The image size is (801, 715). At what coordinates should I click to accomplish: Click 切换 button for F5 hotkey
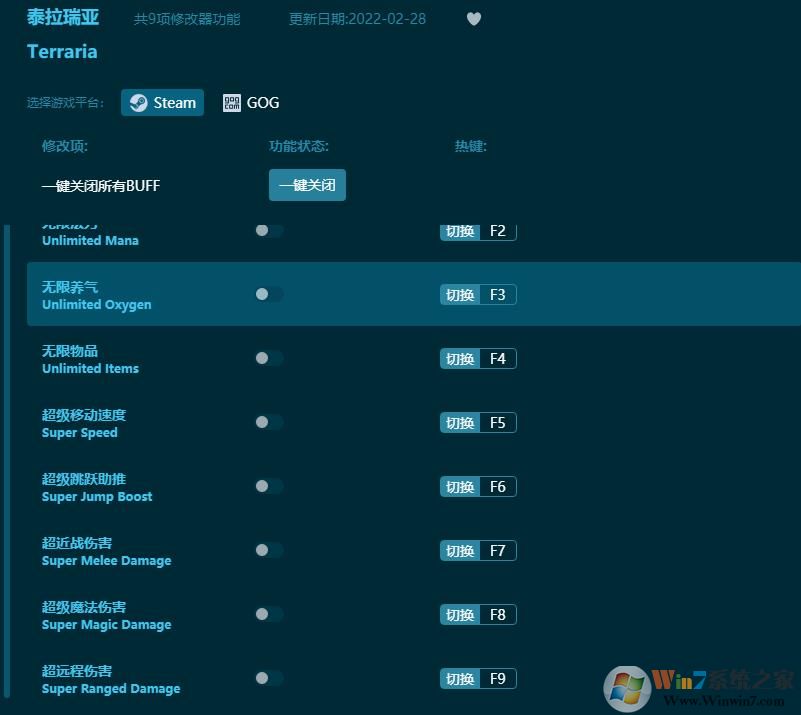tap(460, 422)
